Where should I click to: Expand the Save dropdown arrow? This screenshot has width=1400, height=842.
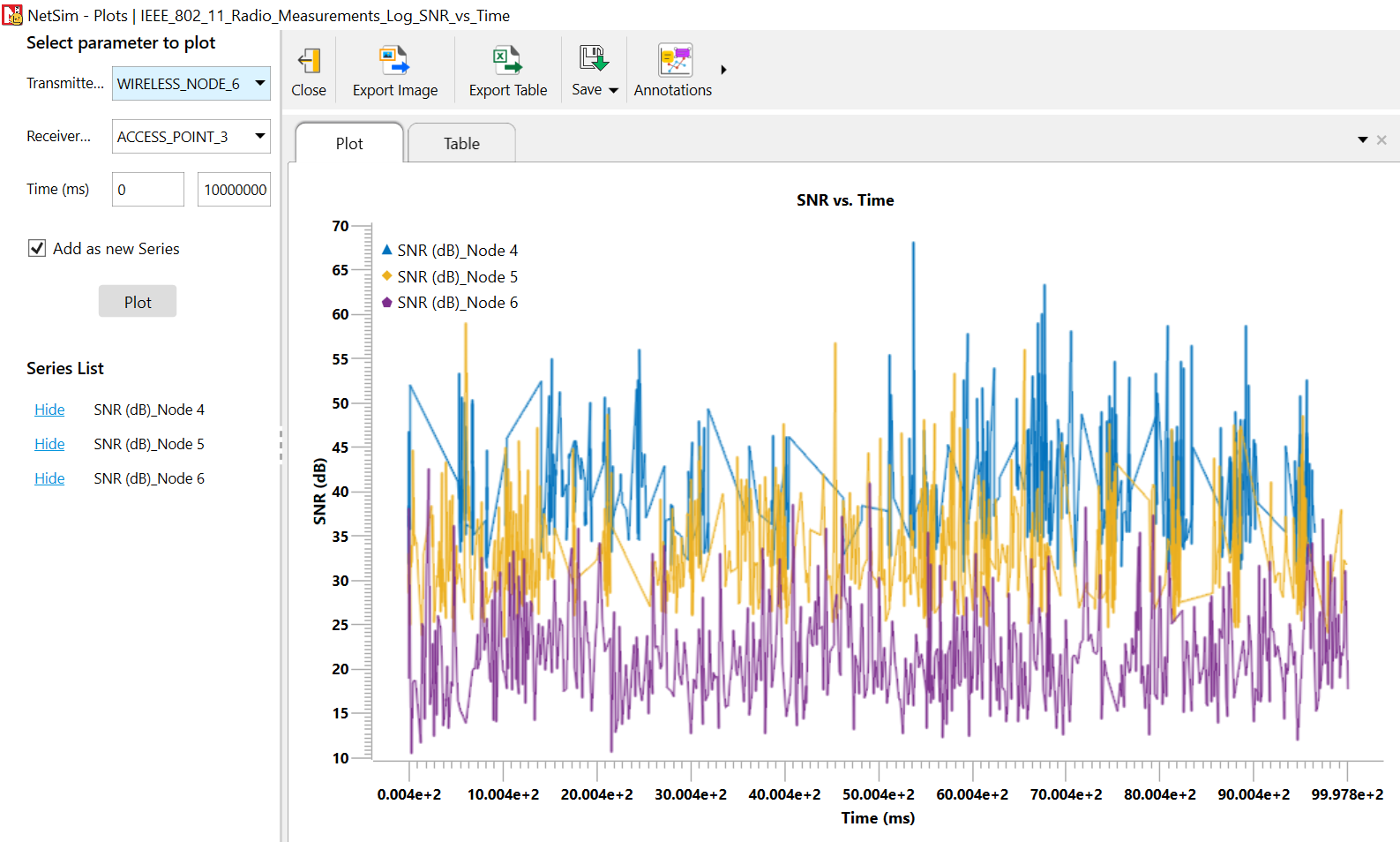tap(614, 90)
